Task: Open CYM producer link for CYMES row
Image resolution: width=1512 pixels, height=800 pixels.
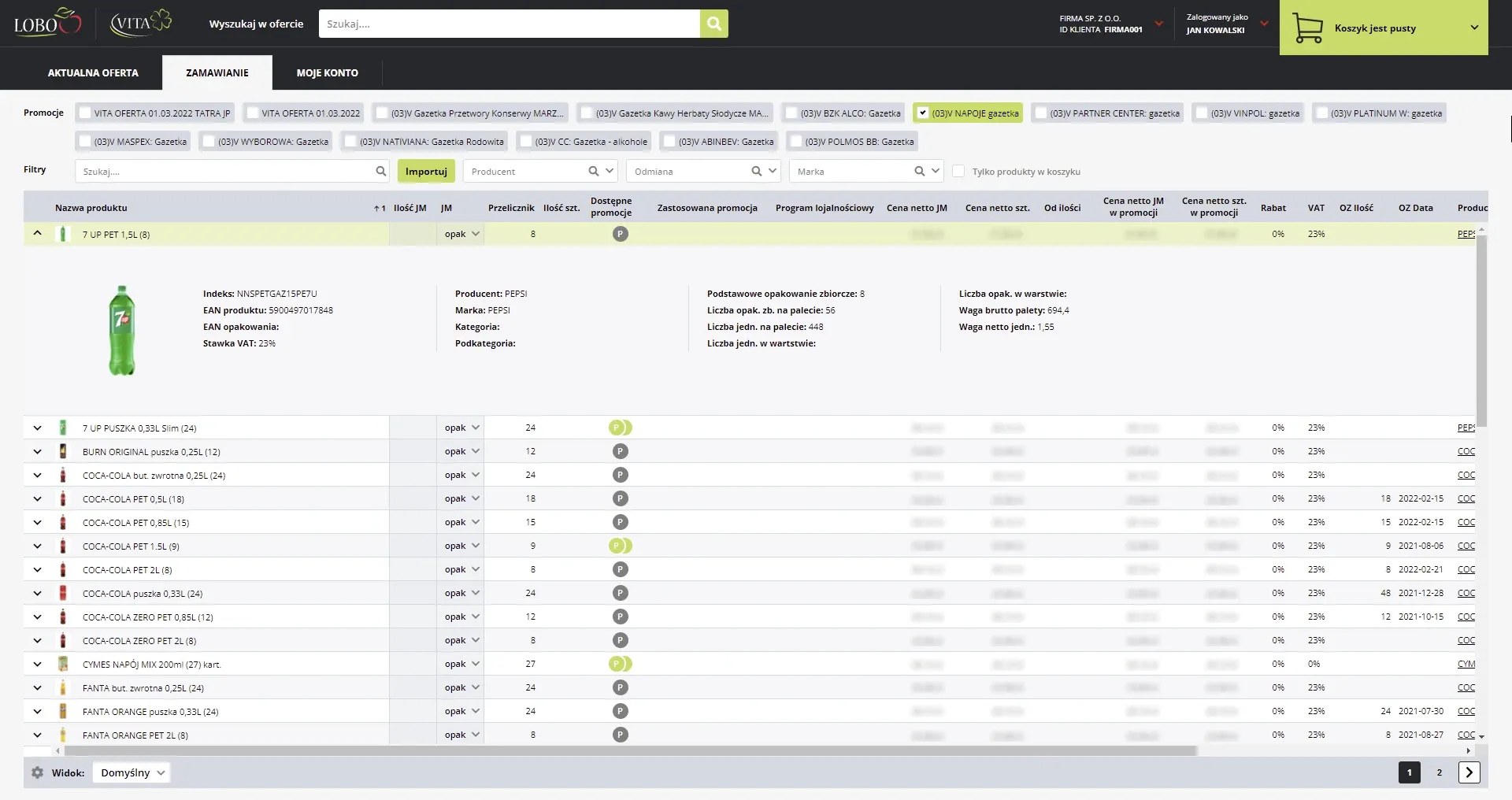Action: 1466,664
